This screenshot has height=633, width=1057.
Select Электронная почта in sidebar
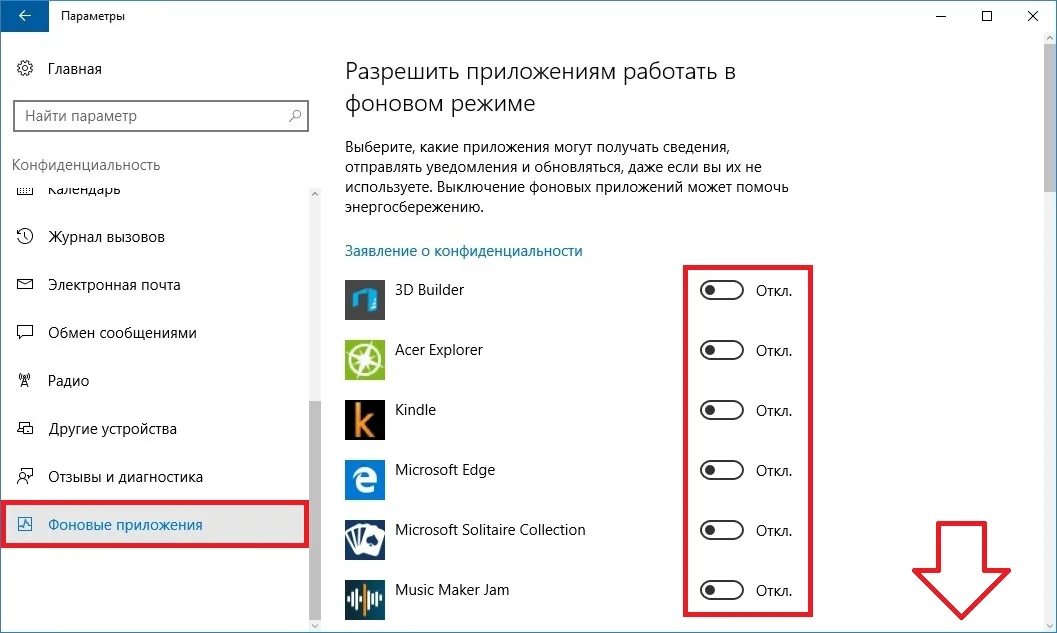point(114,284)
